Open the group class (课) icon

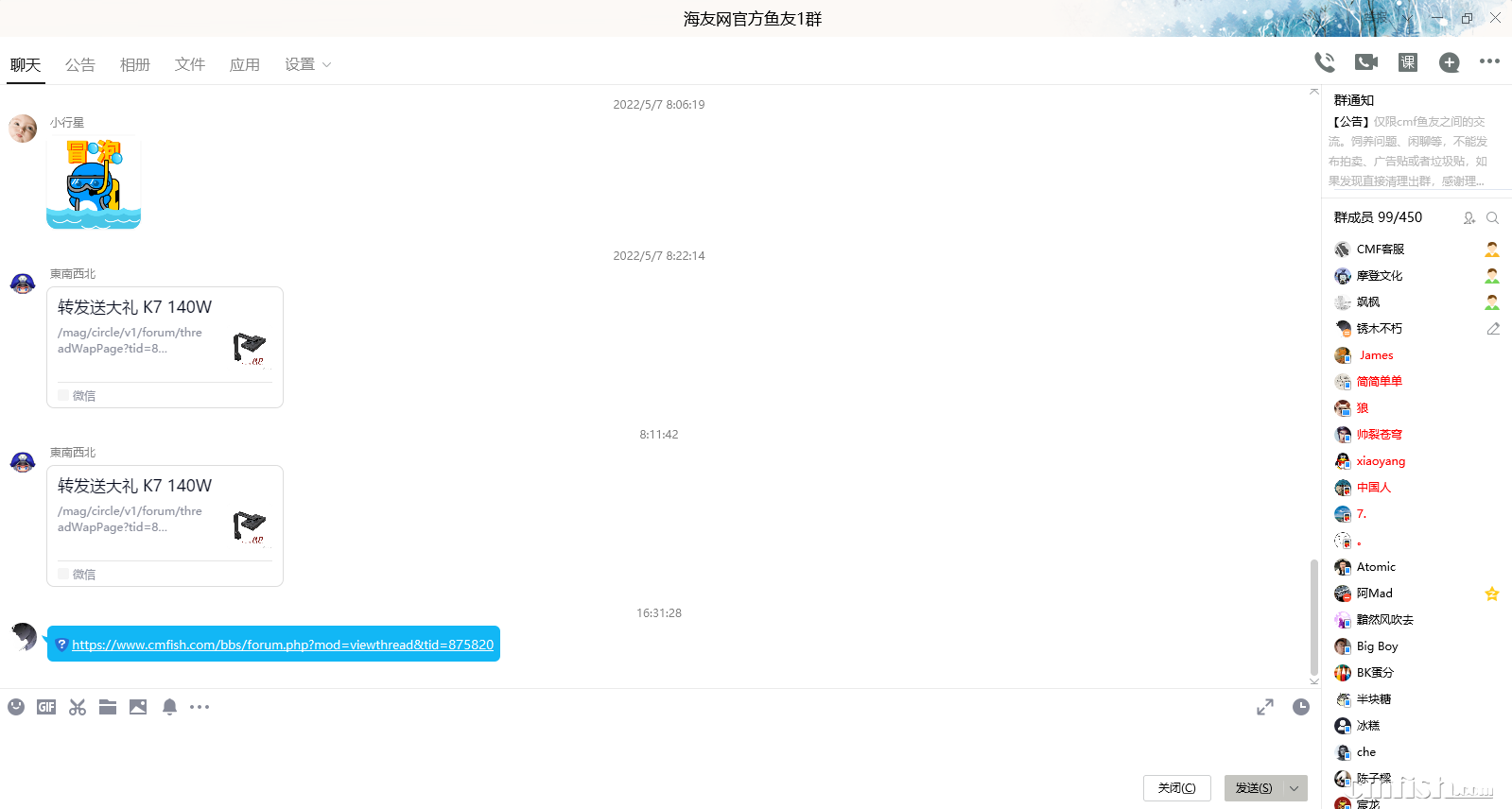(1408, 62)
